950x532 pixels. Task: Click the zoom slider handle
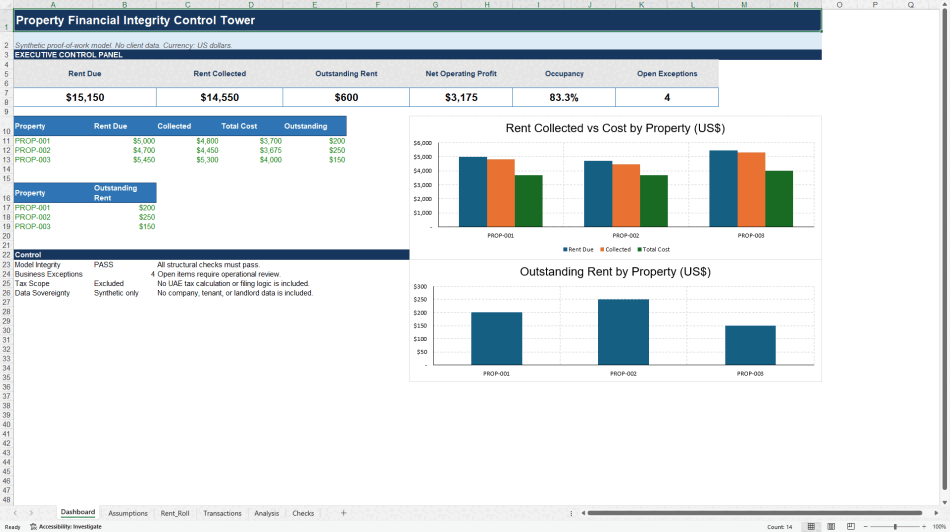[895, 527]
